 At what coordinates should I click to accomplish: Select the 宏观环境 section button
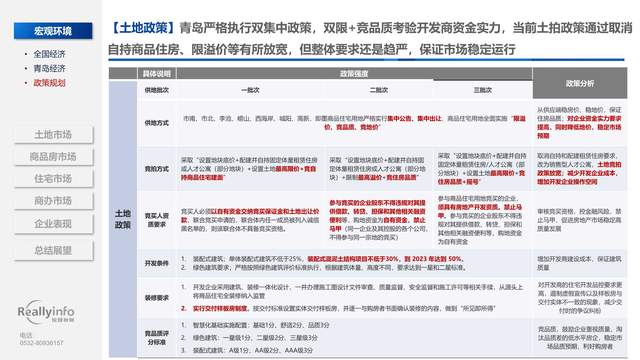(53, 31)
